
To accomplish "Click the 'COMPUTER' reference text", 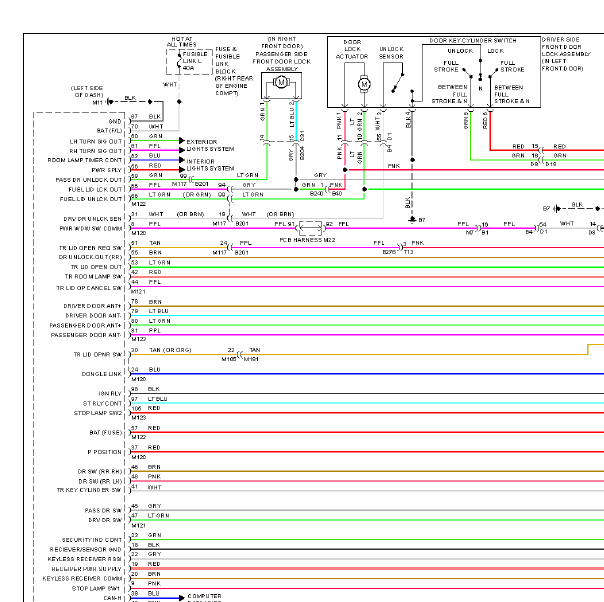I will 204,596.
